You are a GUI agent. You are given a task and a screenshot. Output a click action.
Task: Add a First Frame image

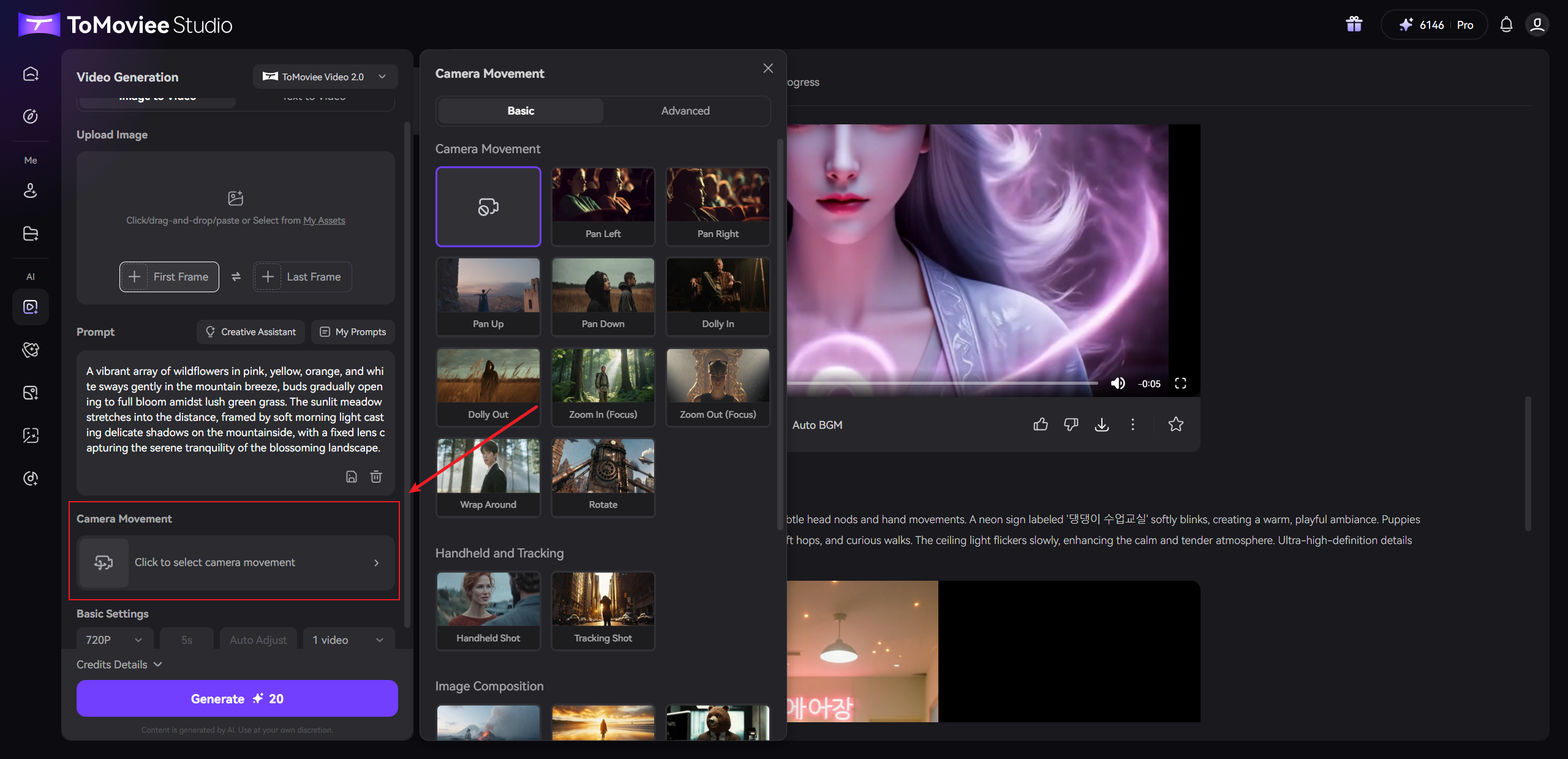click(x=169, y=277)
